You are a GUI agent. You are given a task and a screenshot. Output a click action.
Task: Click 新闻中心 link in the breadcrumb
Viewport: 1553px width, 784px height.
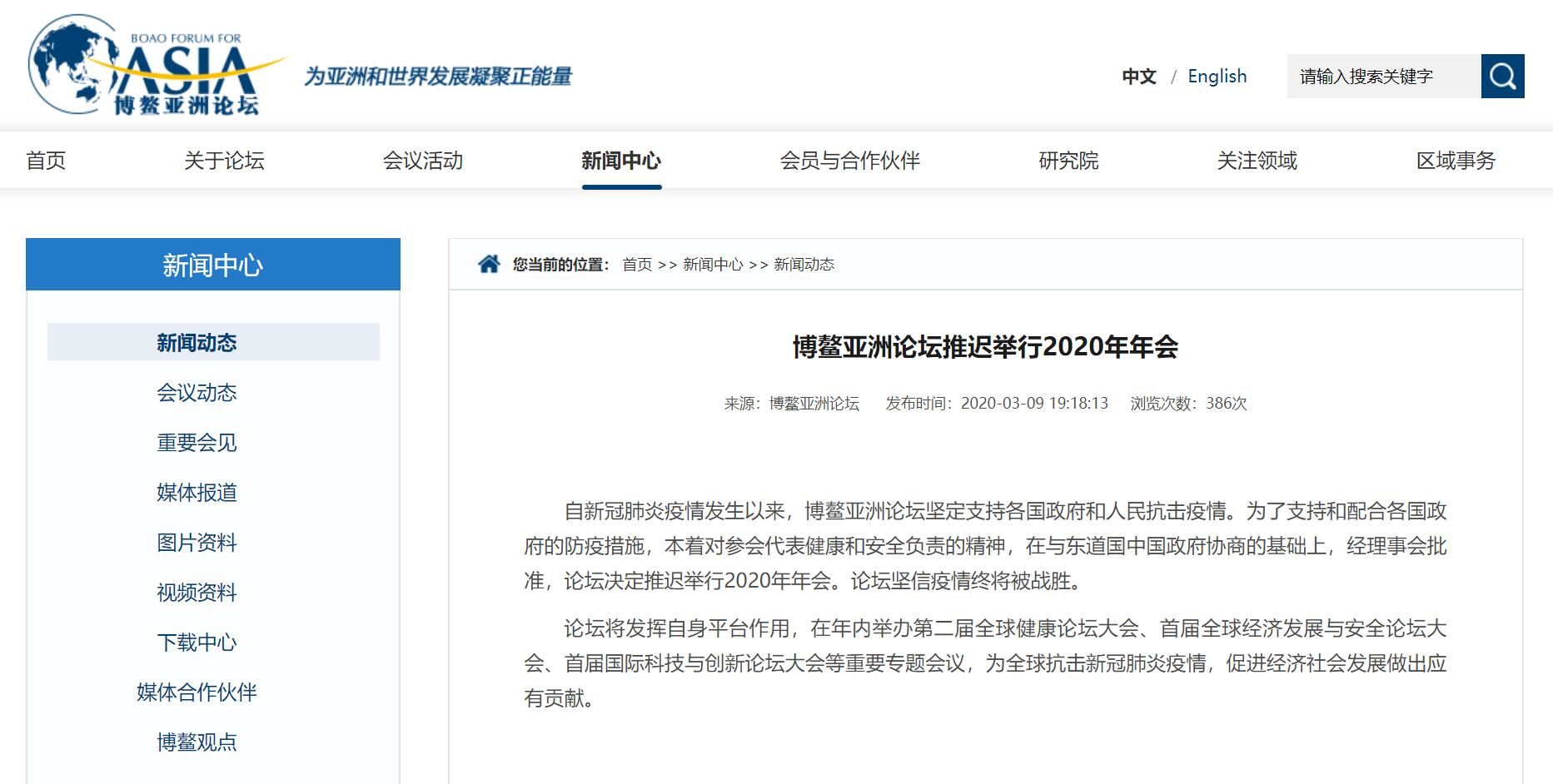point(713,265)
